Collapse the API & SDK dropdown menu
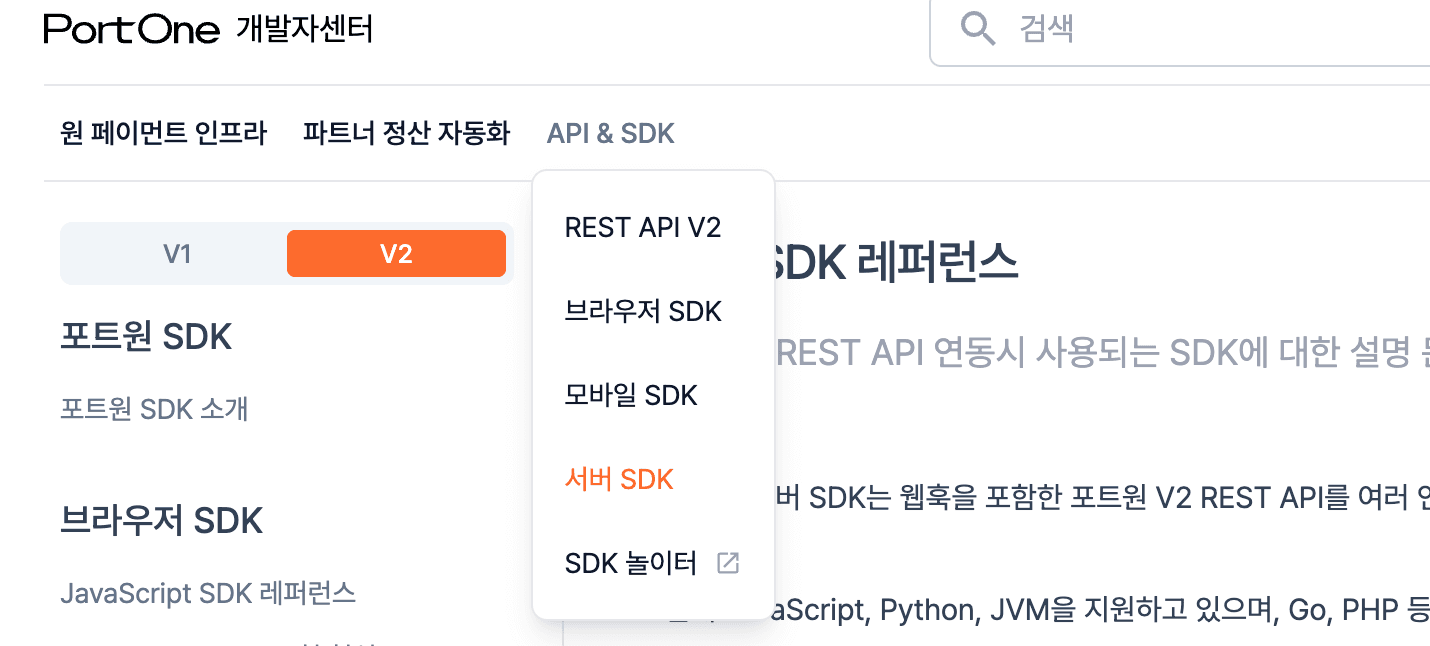 pyautogui.click(x=610, y=133)
